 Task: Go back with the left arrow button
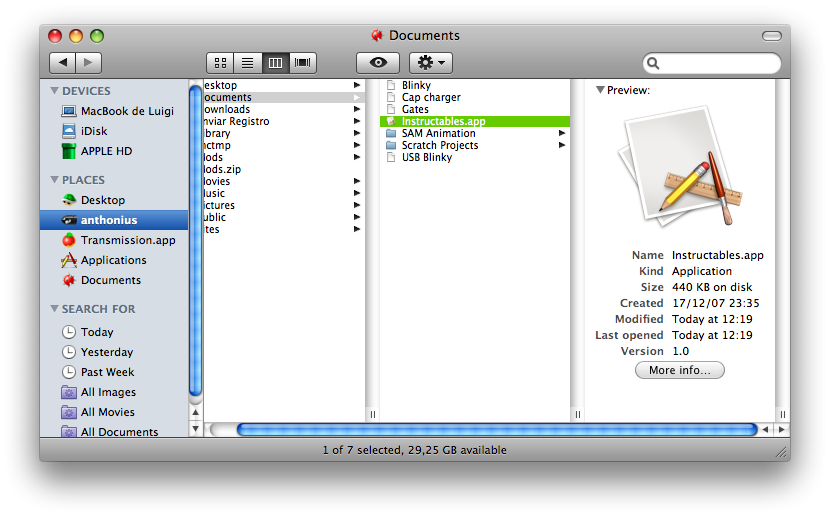tap(62, 62)
